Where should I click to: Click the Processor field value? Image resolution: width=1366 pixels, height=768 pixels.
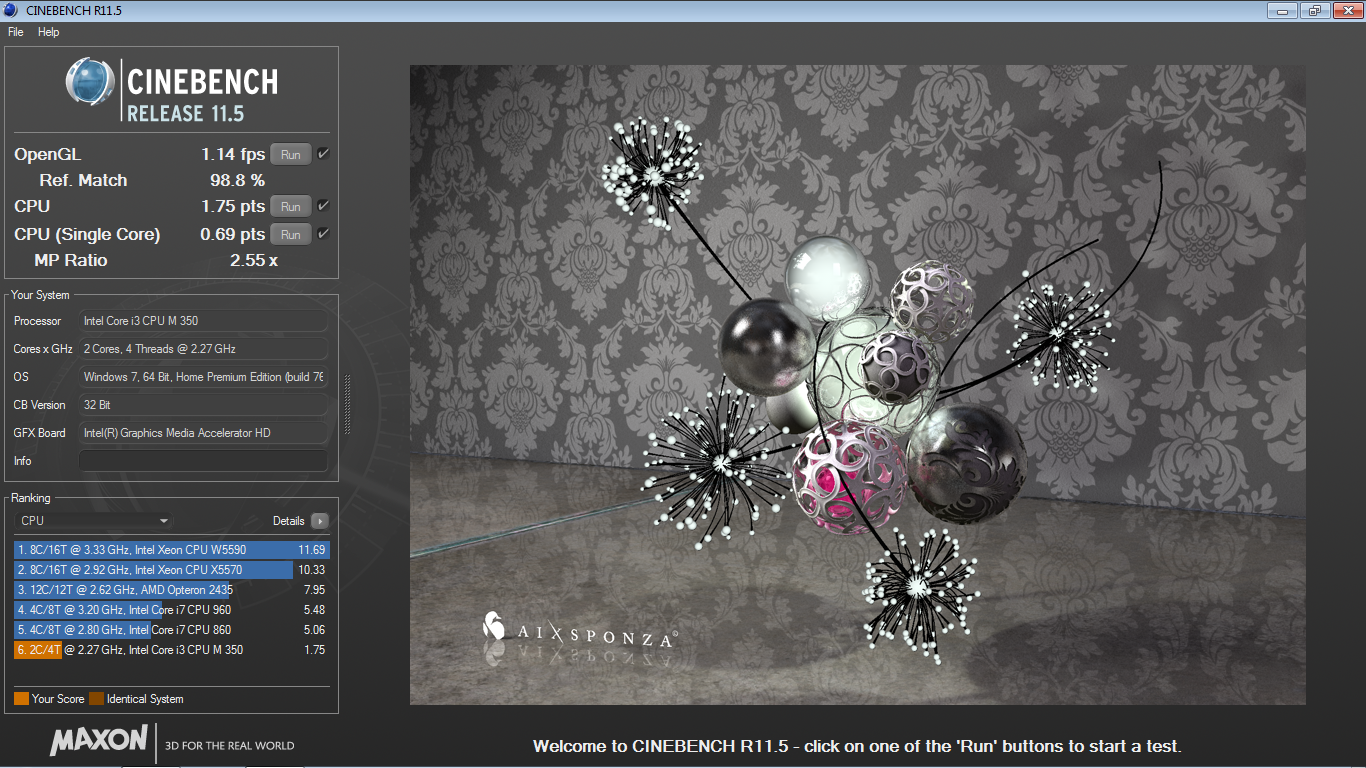pyautogui.click(x=203, y=321)
